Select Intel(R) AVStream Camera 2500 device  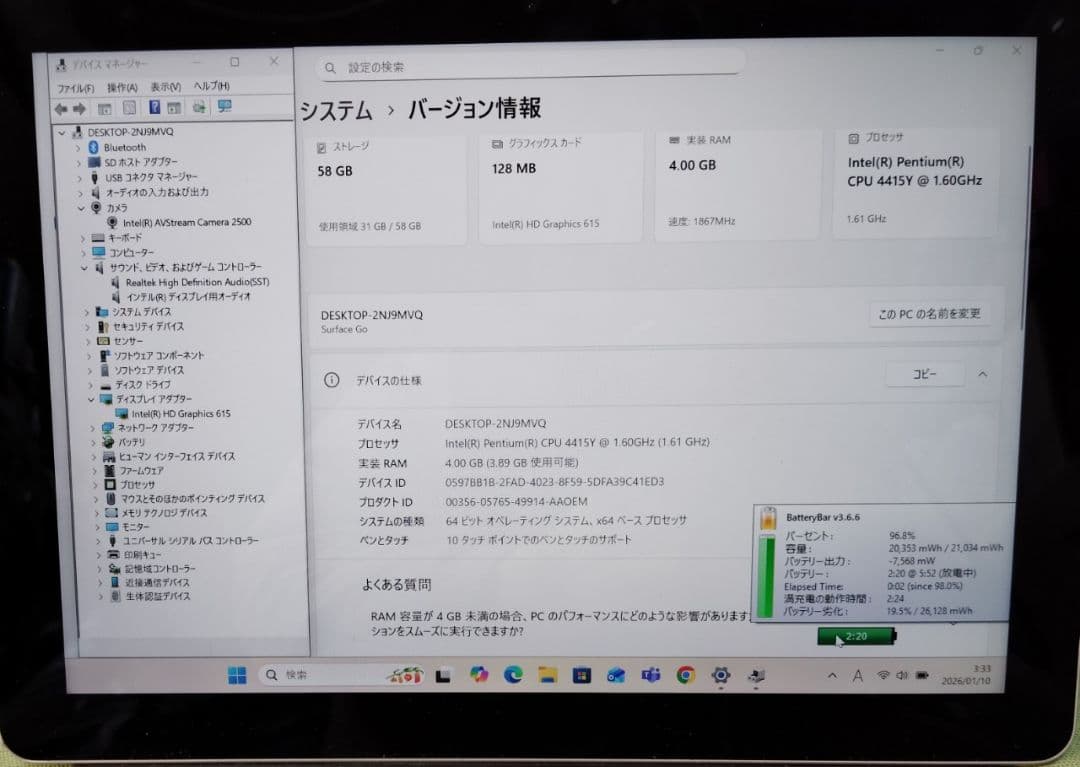pos(187,222)
